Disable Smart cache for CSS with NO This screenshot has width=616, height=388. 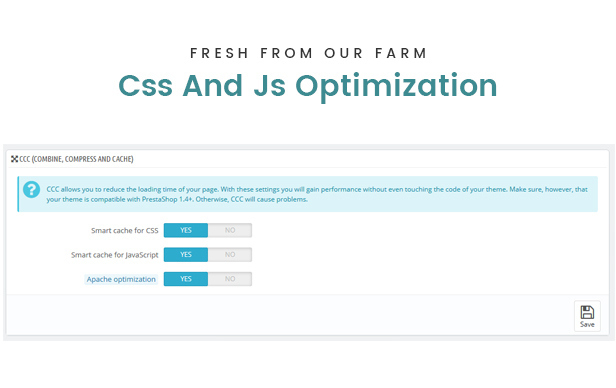230,230
